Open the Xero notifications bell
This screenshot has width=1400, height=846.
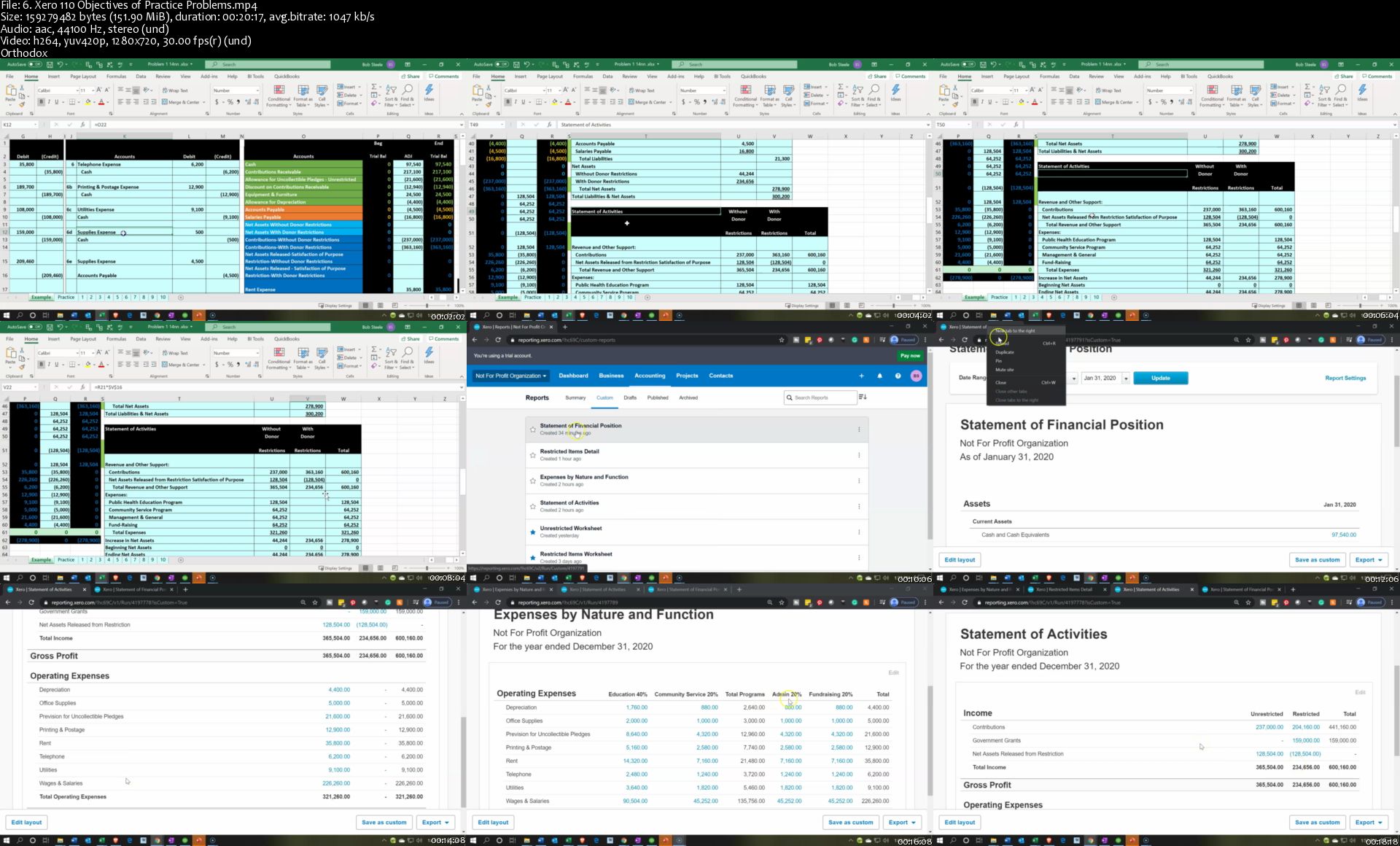coord(879,376)
